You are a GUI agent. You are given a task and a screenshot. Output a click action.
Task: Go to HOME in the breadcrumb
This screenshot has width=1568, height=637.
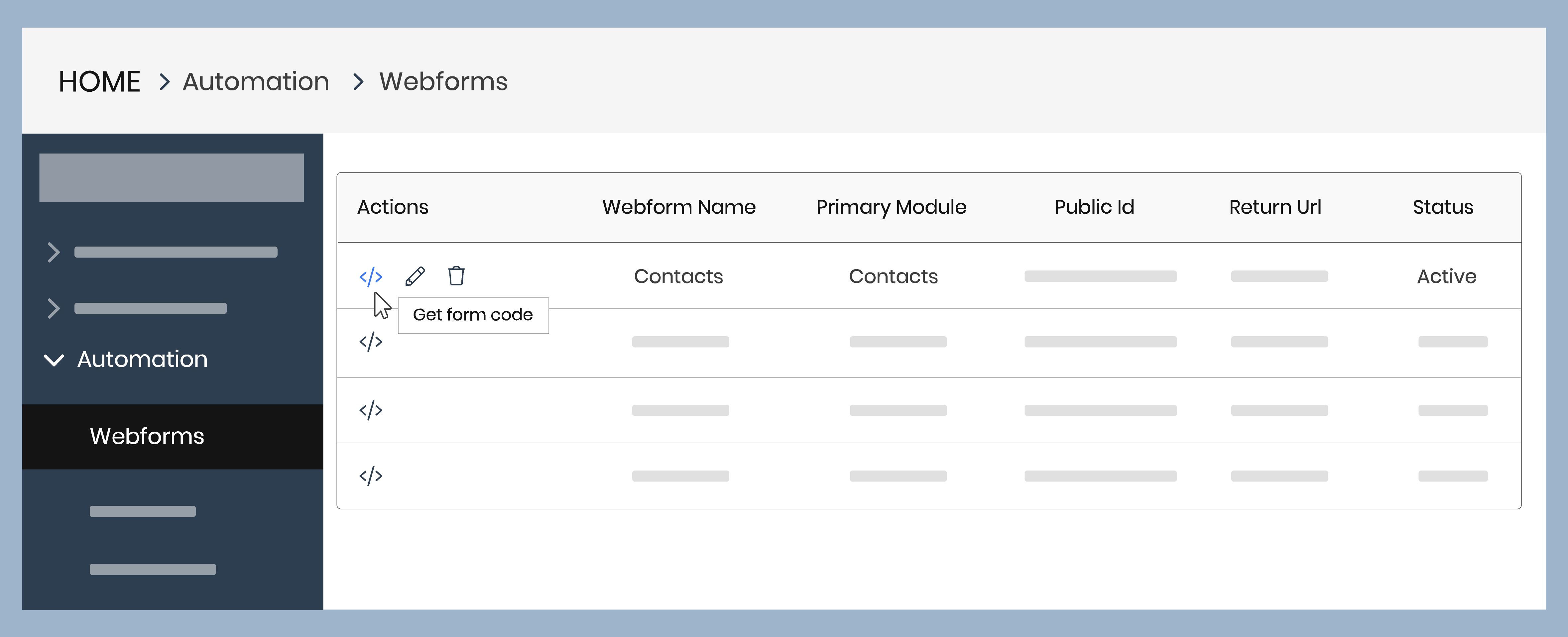[x=99, y=81]
